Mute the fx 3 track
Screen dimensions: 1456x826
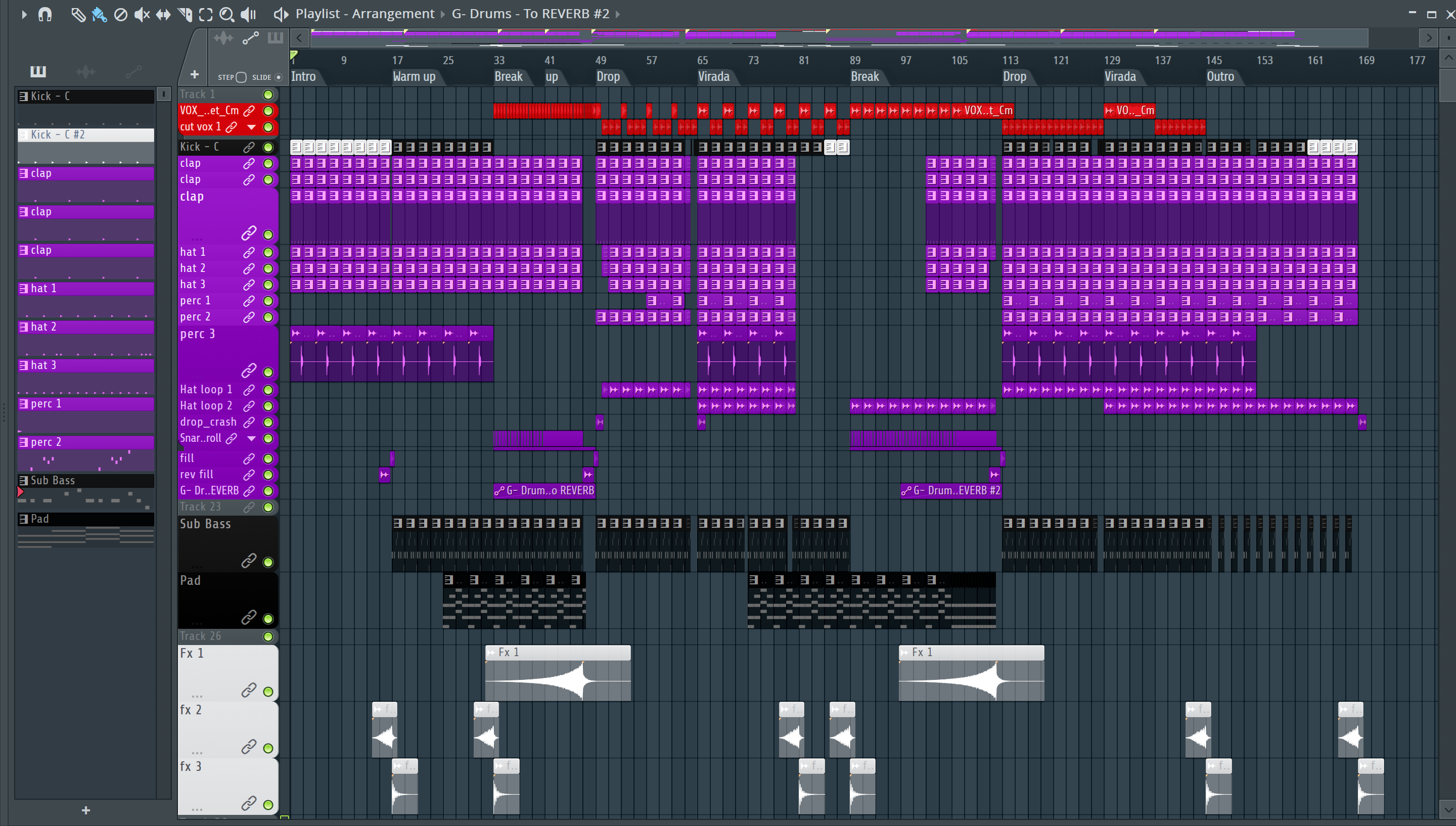click(x=268, y=805)
